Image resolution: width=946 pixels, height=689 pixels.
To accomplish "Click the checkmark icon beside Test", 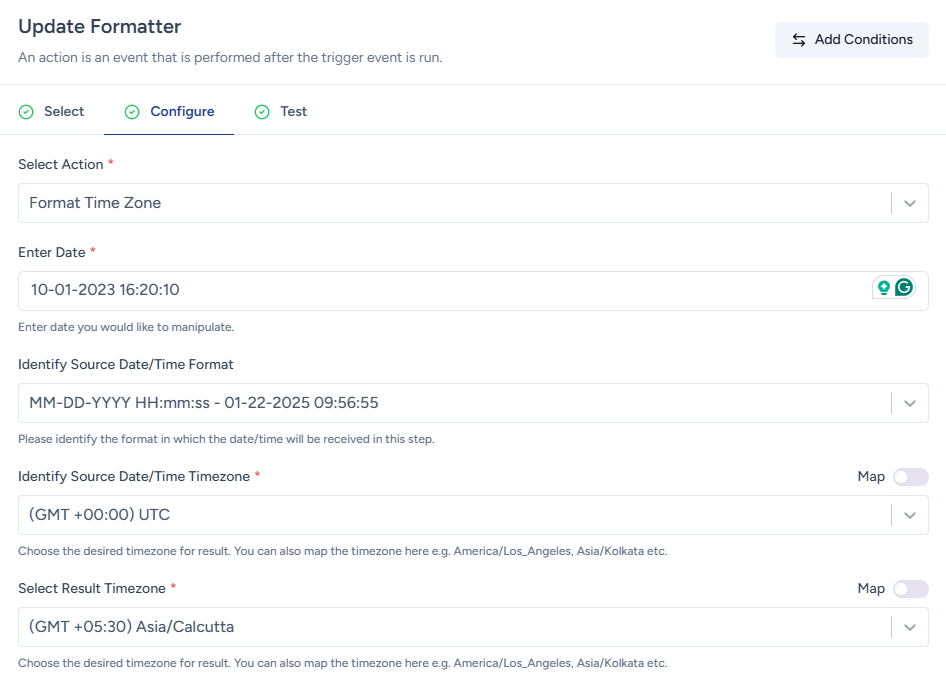I will 262,112.
